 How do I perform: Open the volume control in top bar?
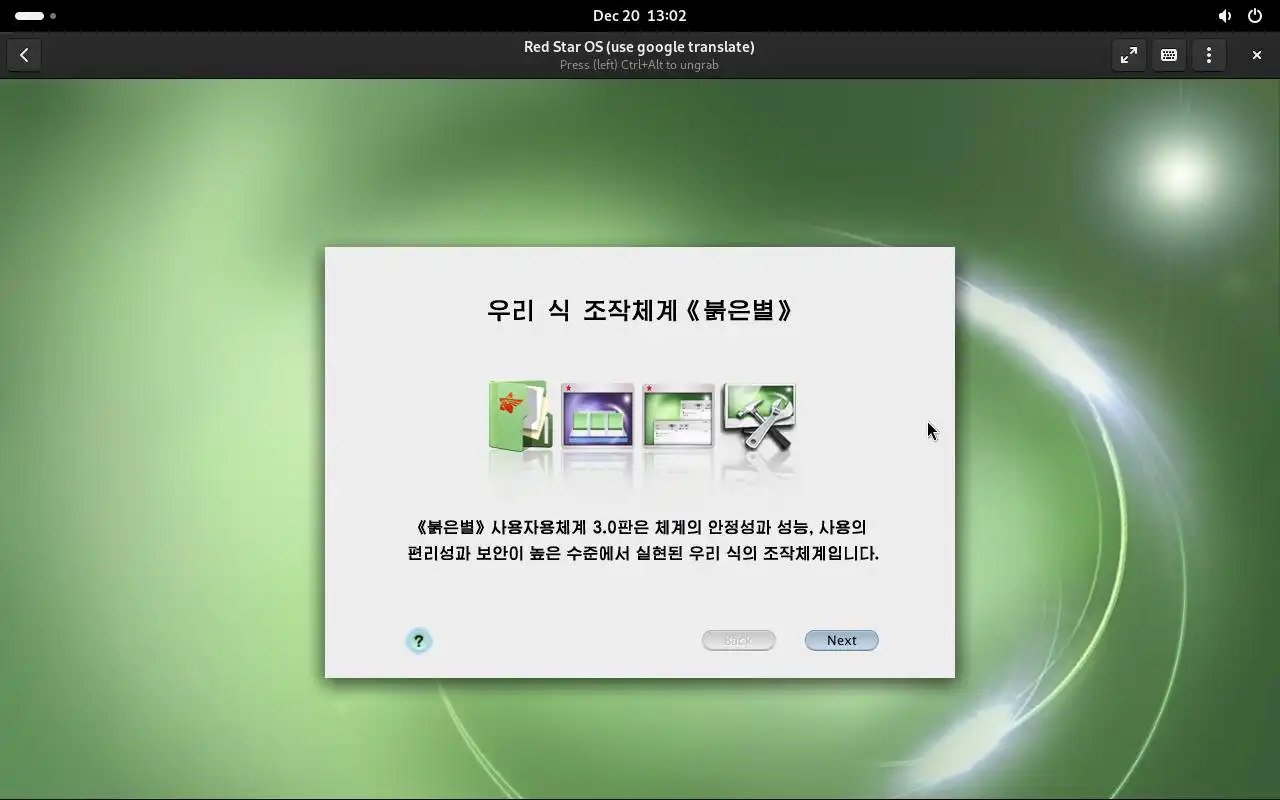click(x=1224, y=16)
